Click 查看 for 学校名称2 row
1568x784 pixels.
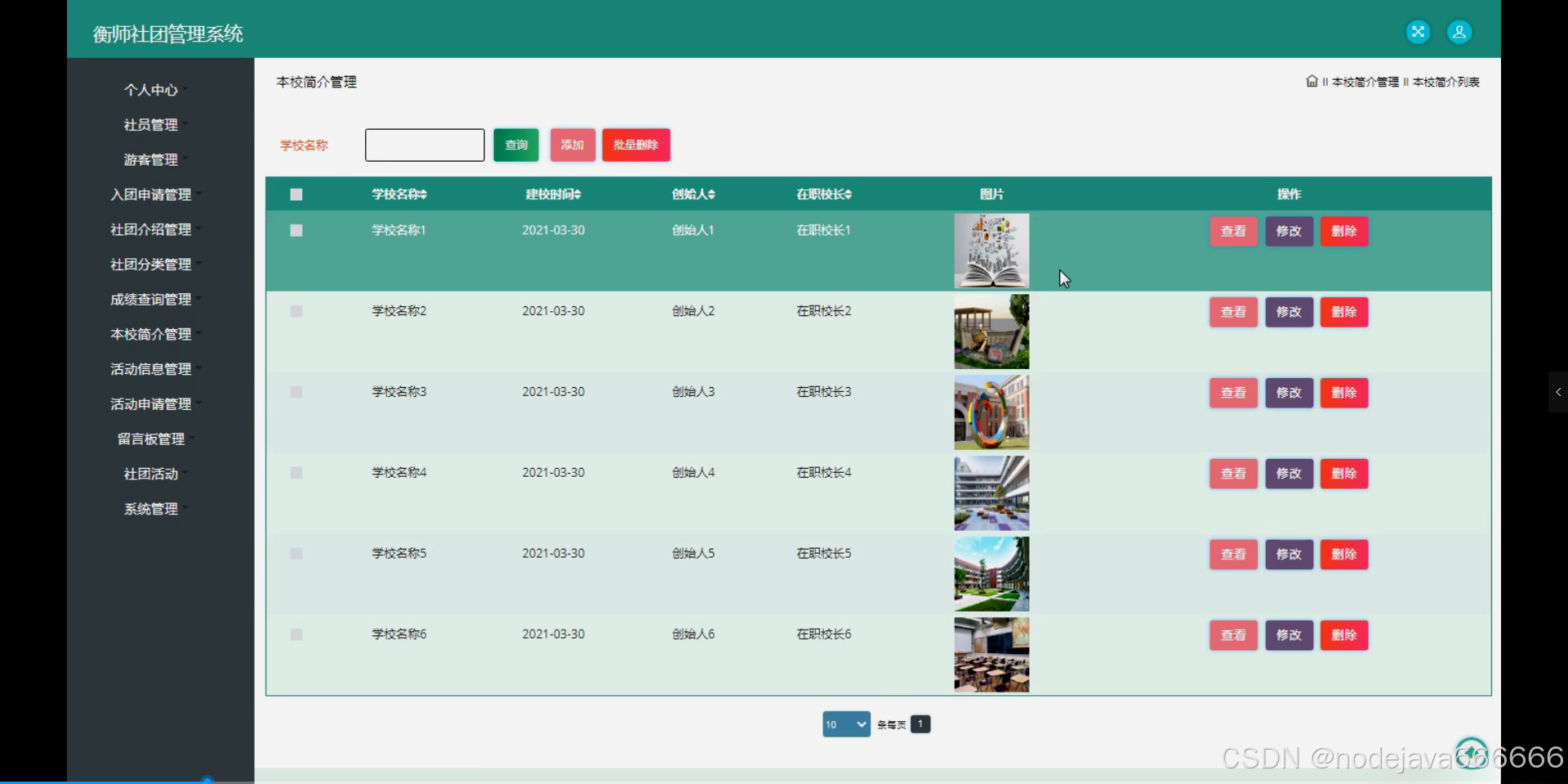[1233, 312]
